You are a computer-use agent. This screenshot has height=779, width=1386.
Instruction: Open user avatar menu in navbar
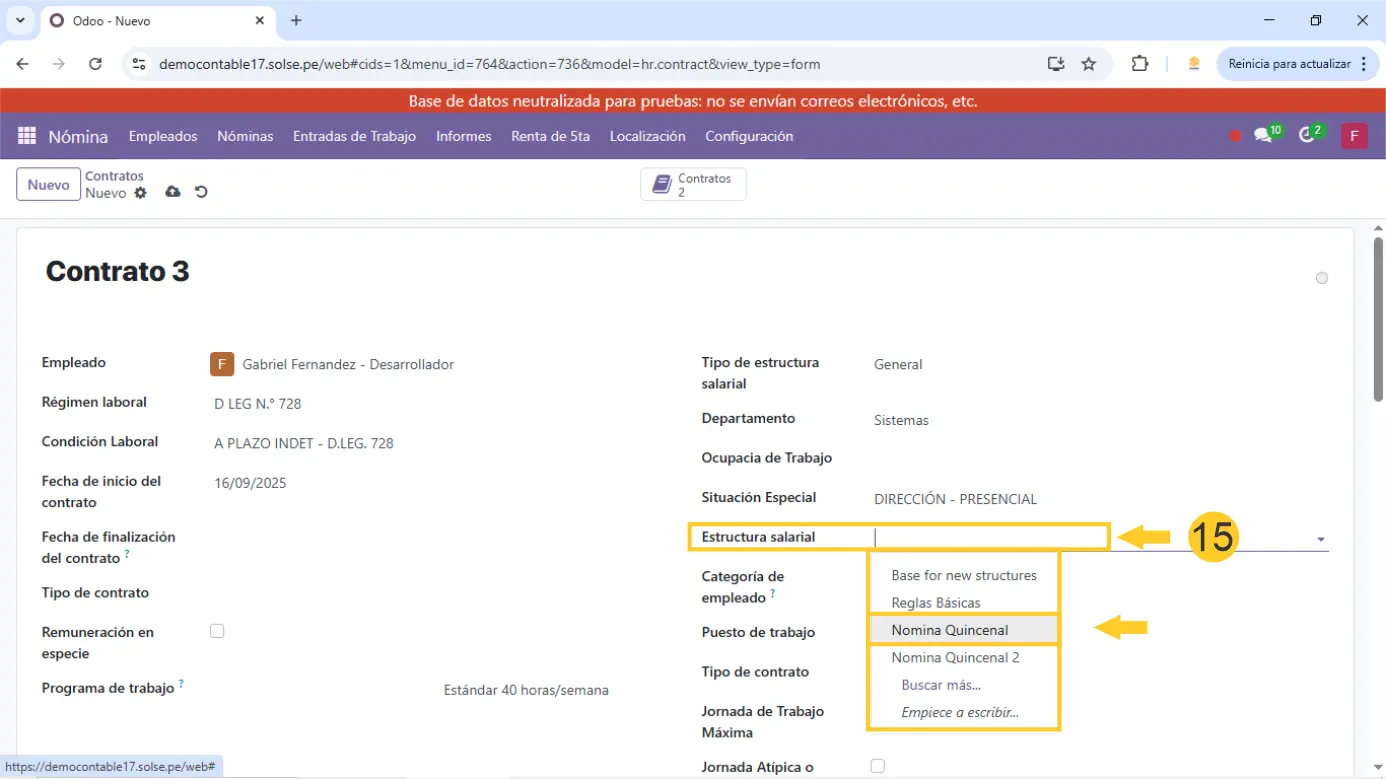(1354, 136)
